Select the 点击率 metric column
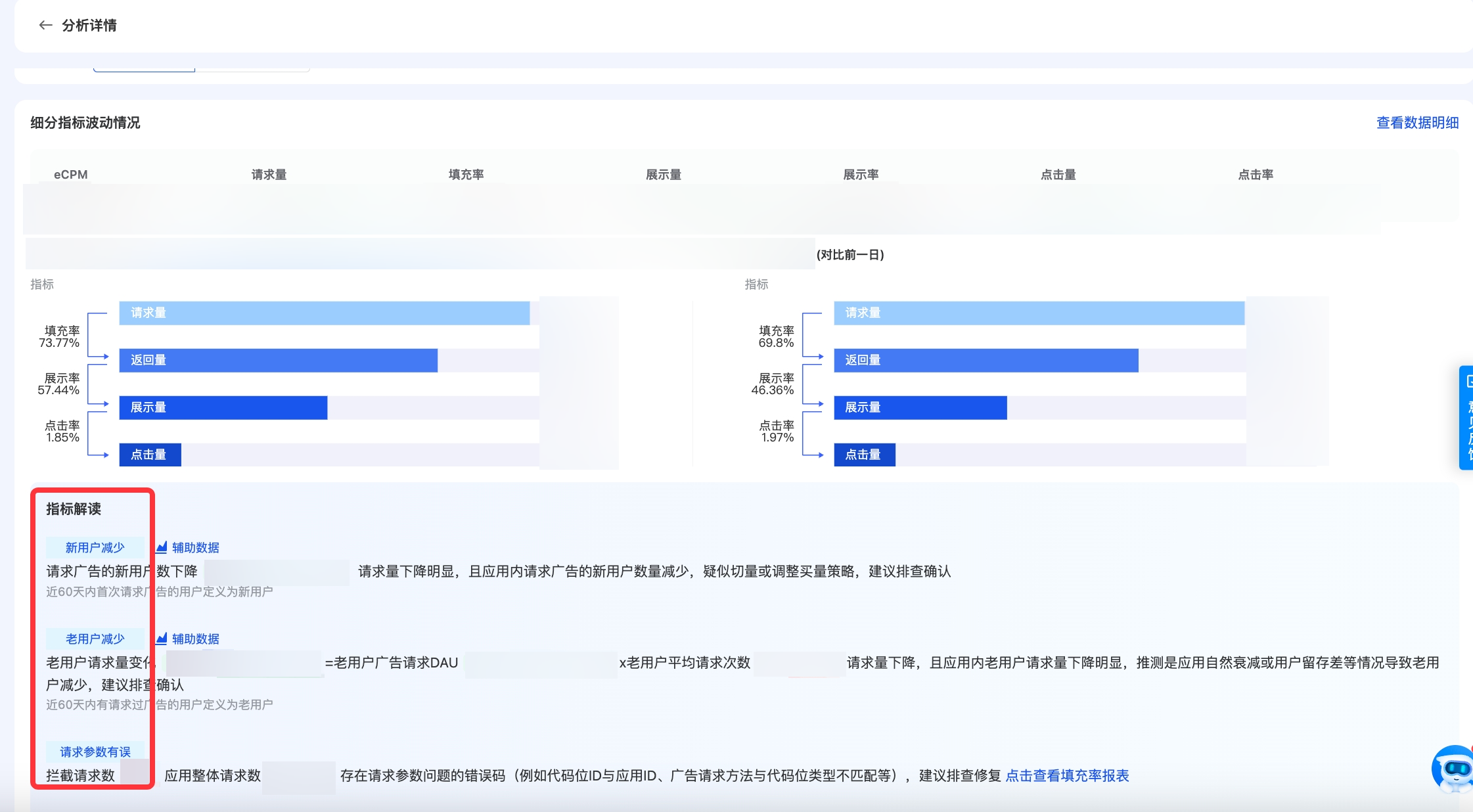This screenshot has height=812, width=1473. pyautogui.click(x=1256, y=175)
